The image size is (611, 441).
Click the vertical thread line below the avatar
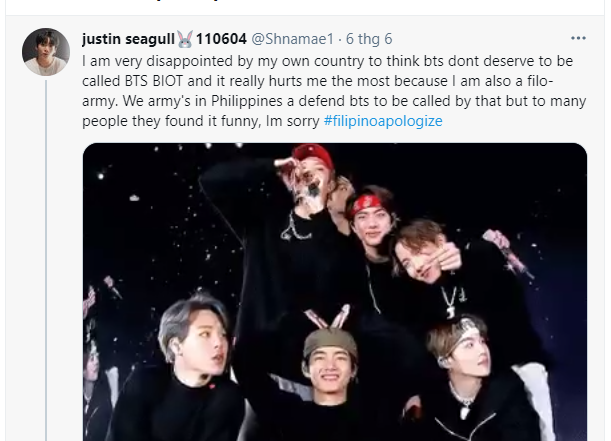click(46, 260)
